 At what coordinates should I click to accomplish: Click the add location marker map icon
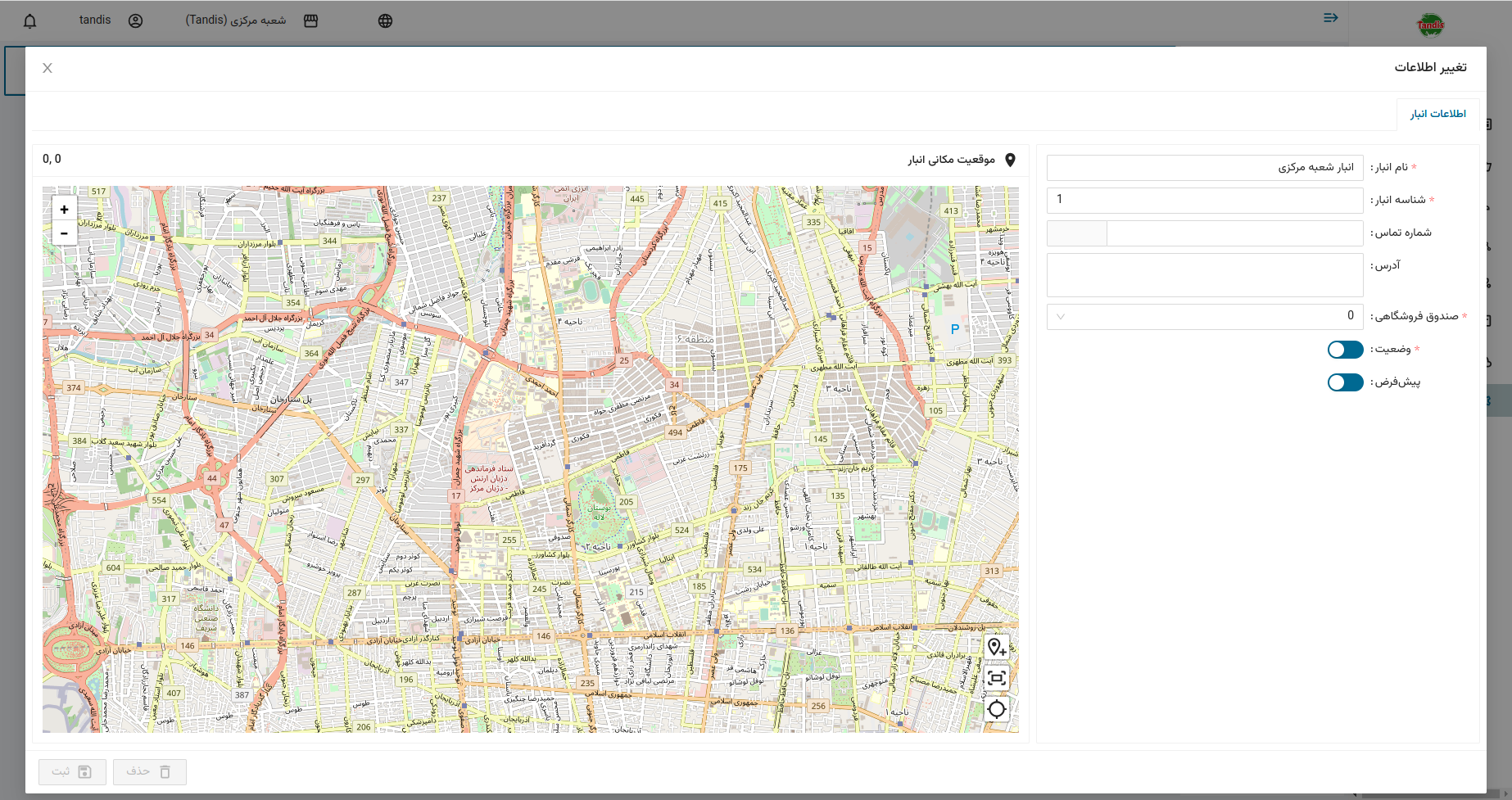(x=996, y=647)
